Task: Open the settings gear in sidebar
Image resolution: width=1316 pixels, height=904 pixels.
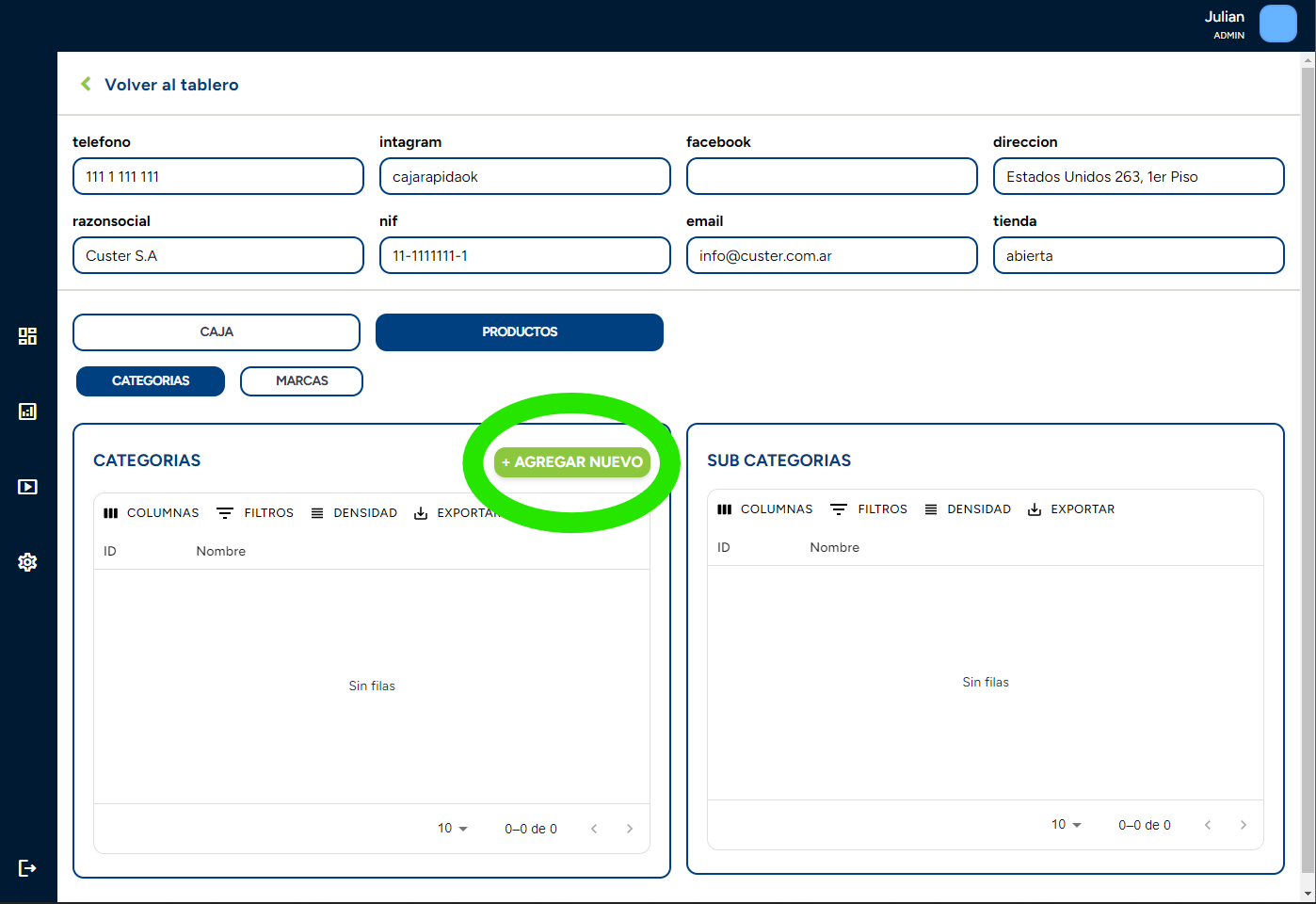Action: (27, 562)
